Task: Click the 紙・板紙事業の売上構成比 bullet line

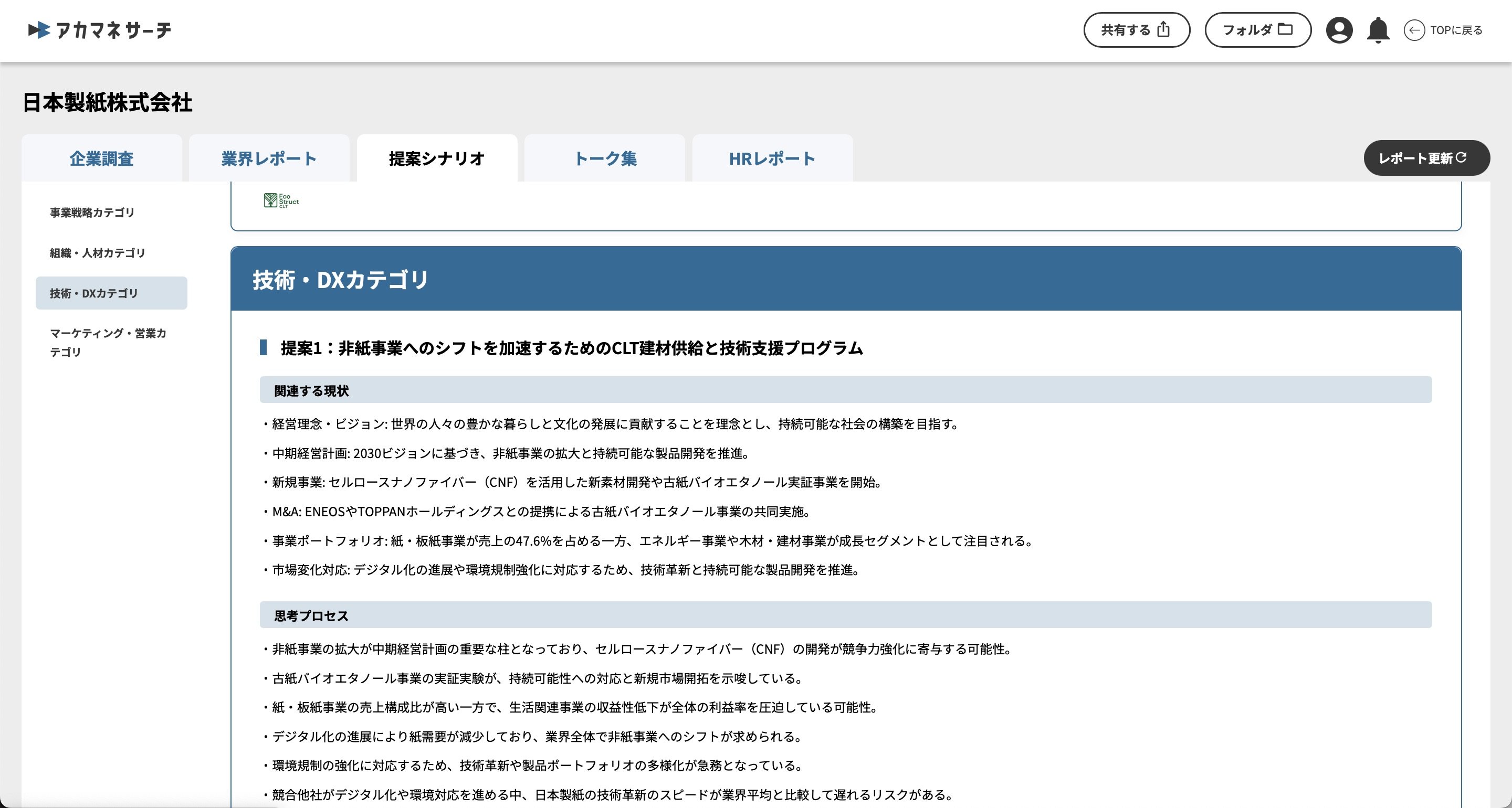Action: point(572,707)
